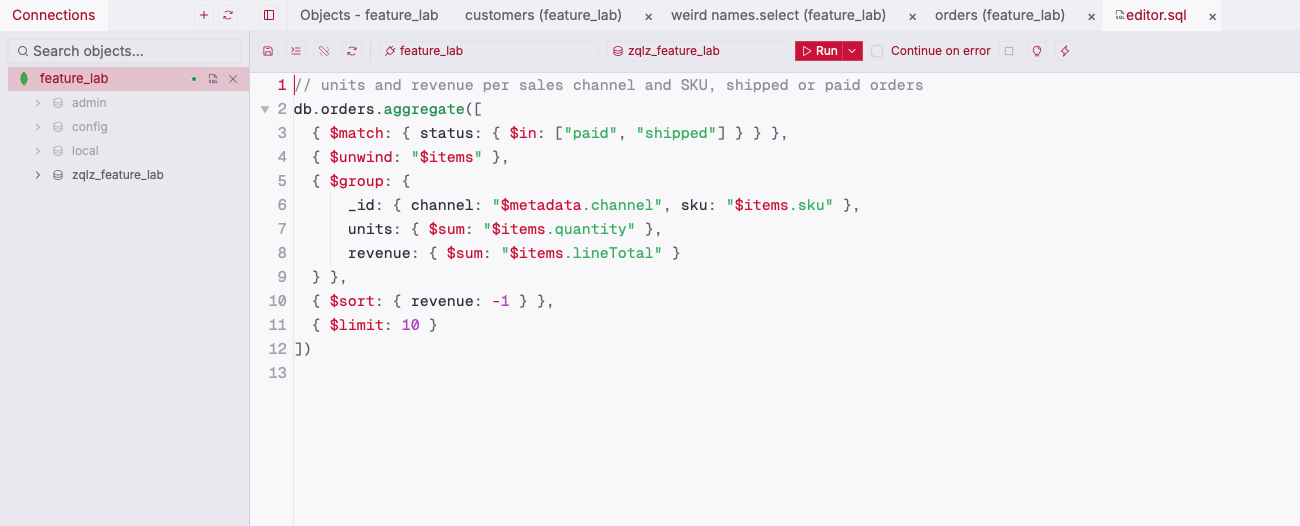Add a new connection with plus icon
The width and height of the screenshot is (1300, 526).
pos(204,15)
